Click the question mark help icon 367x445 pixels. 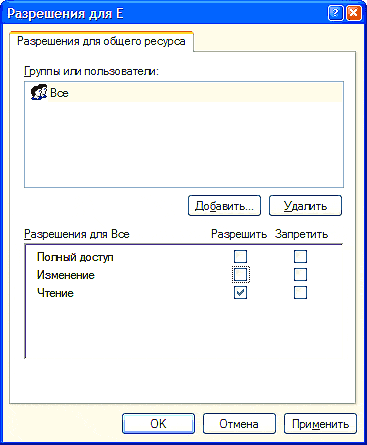335,13
